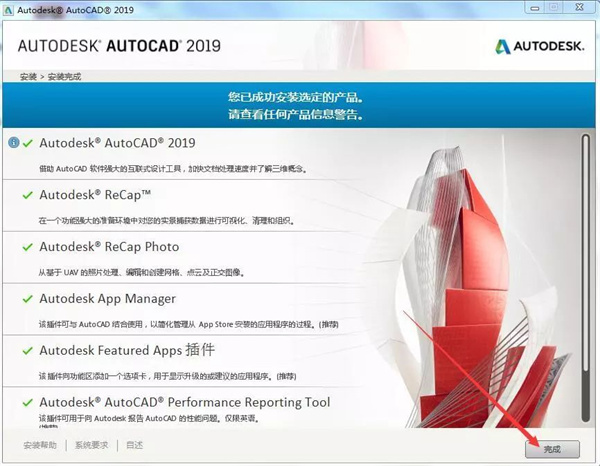This screenshot has width=600, height=466.
Task: Select the Autodesk AutoCAD 2019 product title
Action: point(117,143)
